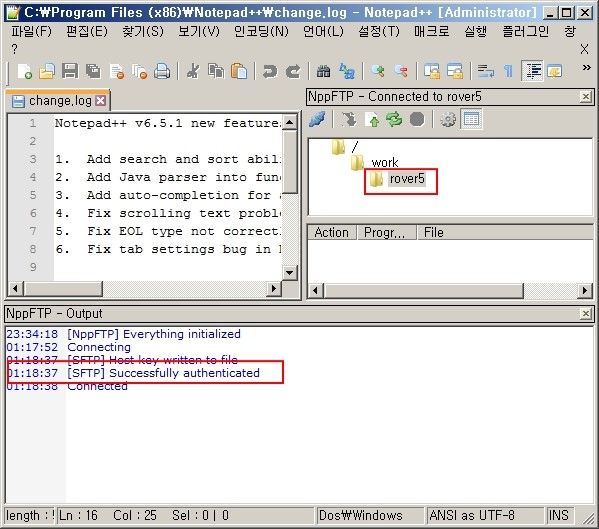Click the Action column header

point(332,233)
